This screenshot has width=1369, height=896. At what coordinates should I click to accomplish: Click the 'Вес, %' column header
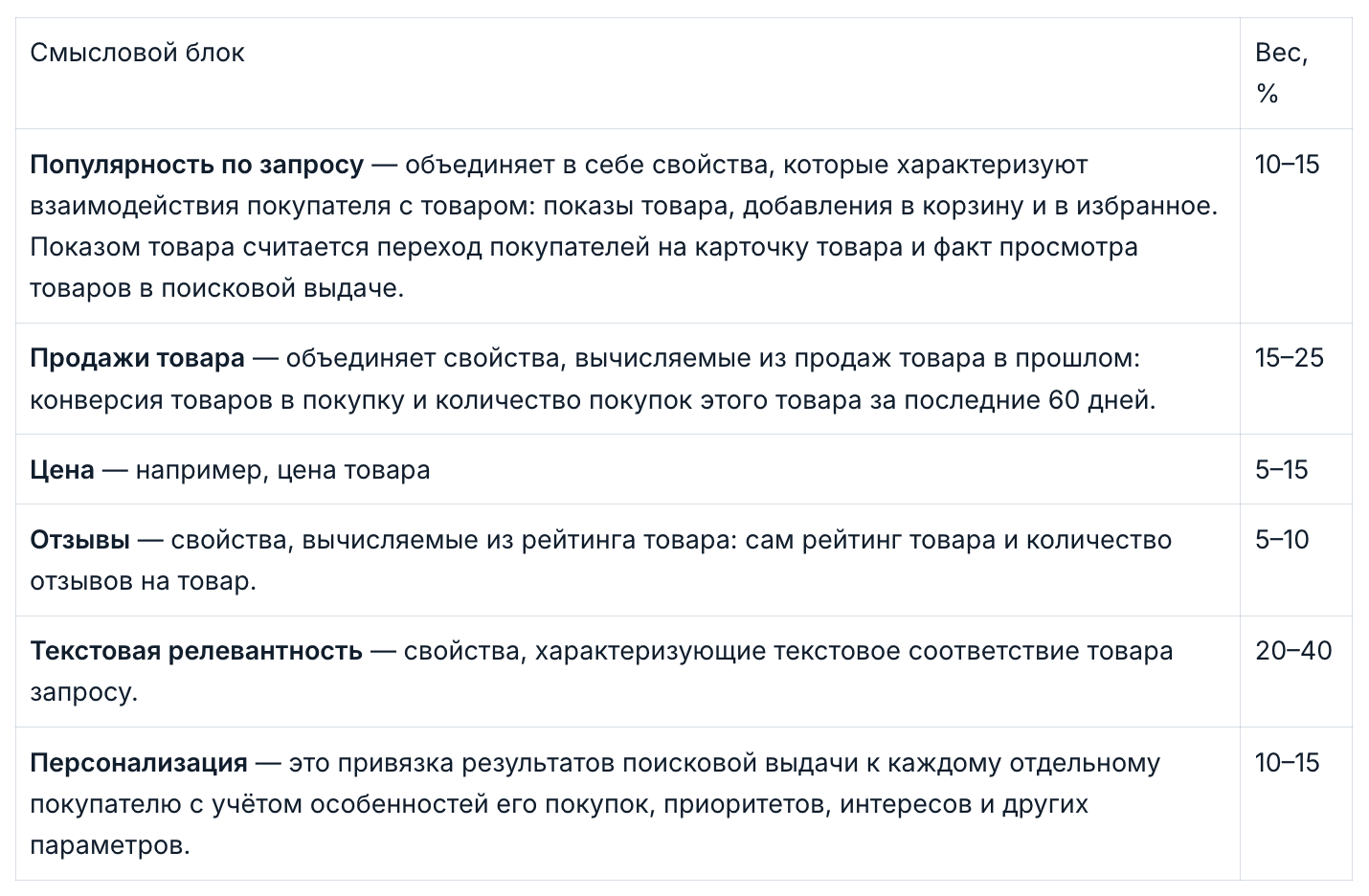tap(1281, 73)
